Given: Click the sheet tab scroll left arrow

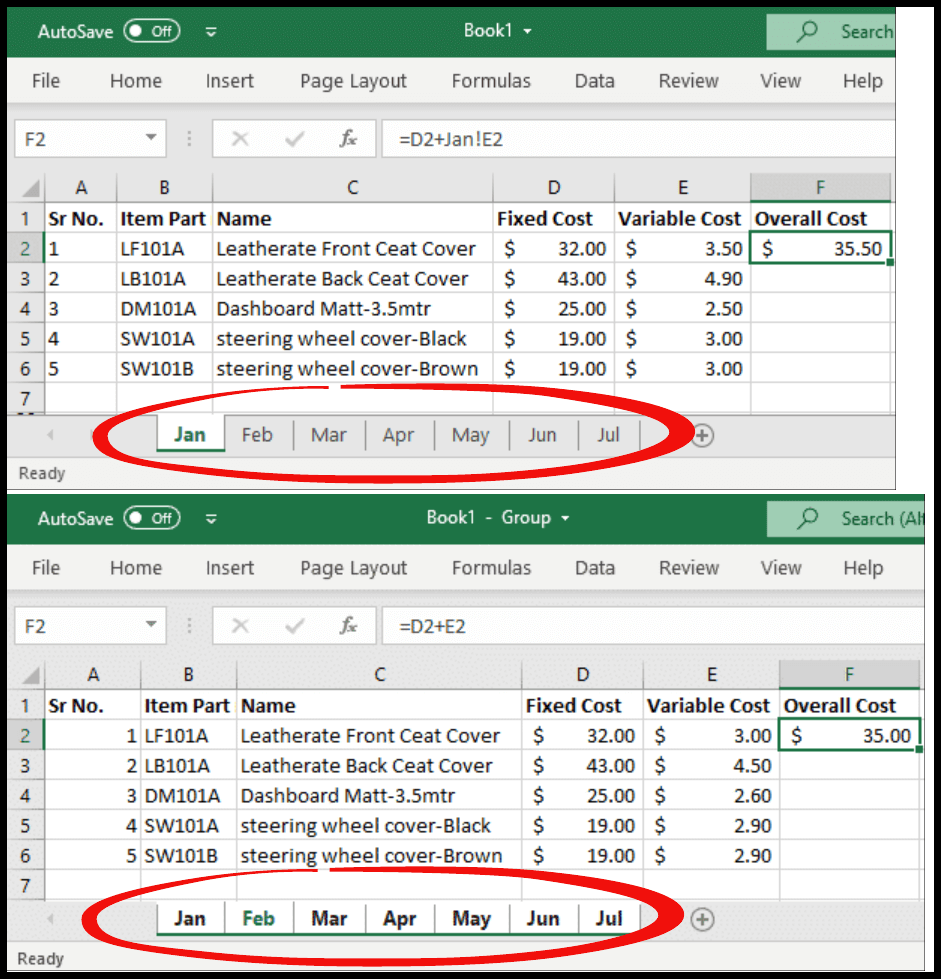Looking at the screenshot, I should 50,435.
